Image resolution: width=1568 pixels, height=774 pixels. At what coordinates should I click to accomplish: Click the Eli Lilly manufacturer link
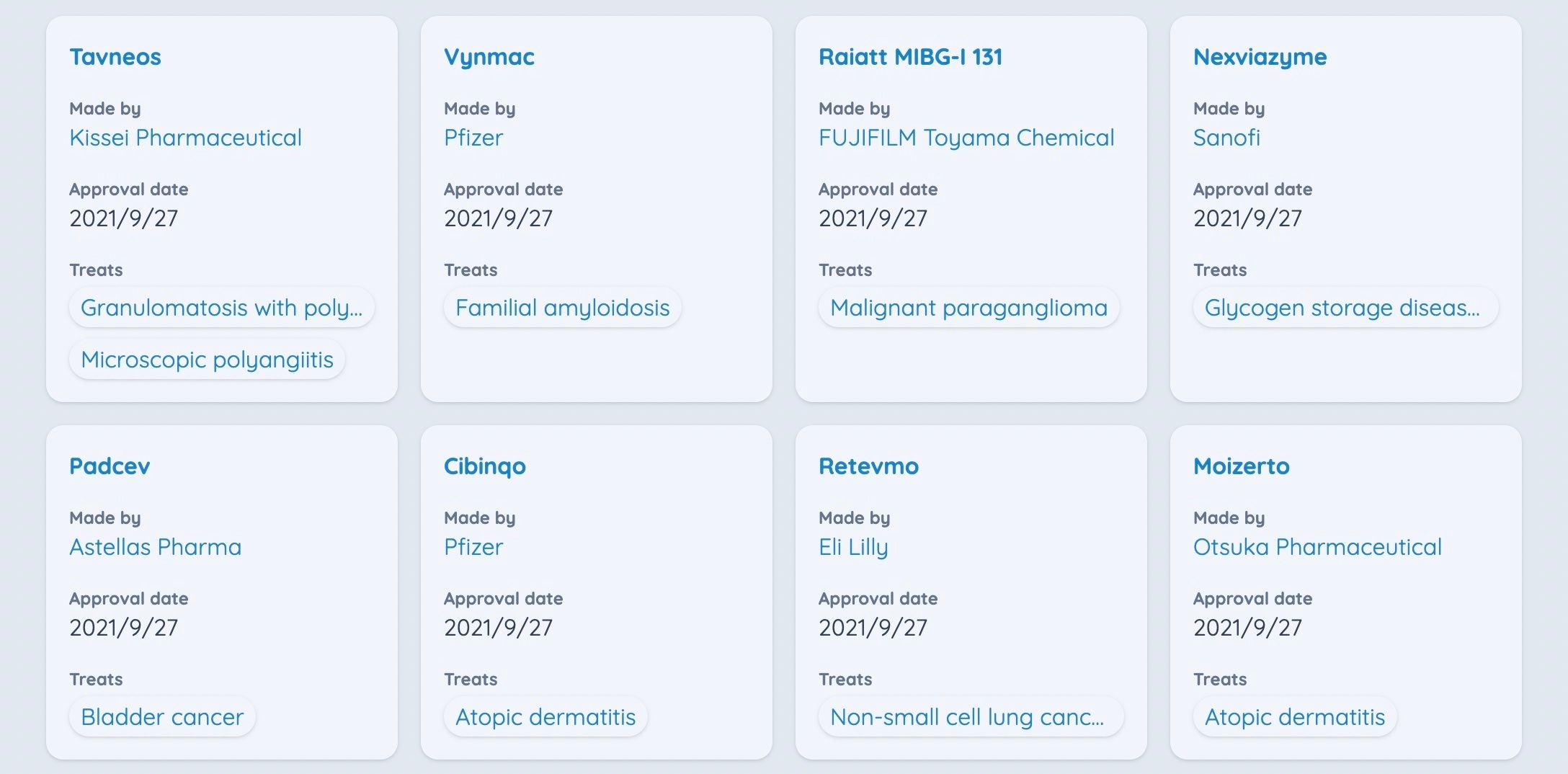point(853,547)
